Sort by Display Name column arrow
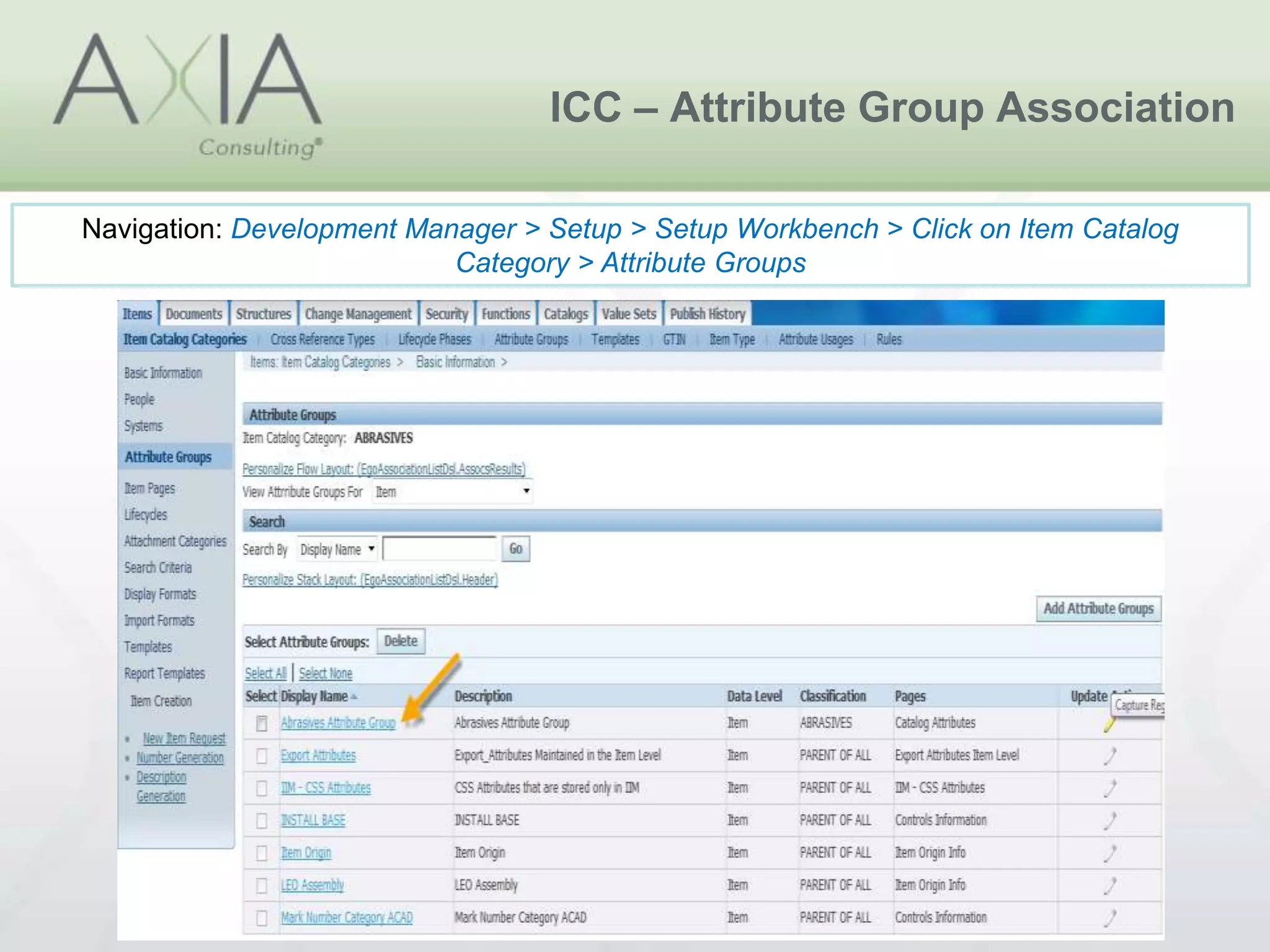Viewport: 1270px width, 952px height. [354, 697]
